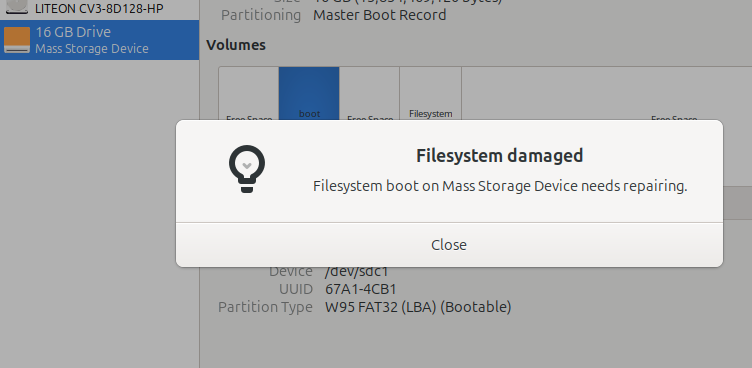Click the orange 16 GB Drive icon
Screen dimensions: 752x368
click(x=17, y=40)
